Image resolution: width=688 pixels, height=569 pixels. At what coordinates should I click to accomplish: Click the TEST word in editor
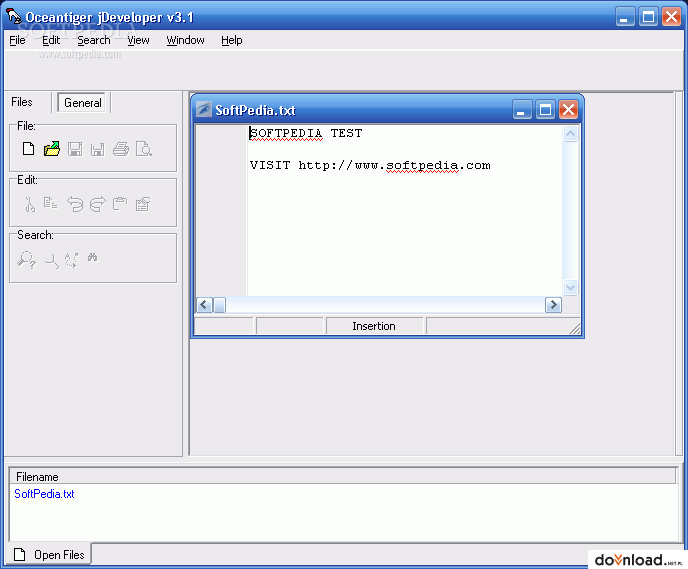click(346, 133)
